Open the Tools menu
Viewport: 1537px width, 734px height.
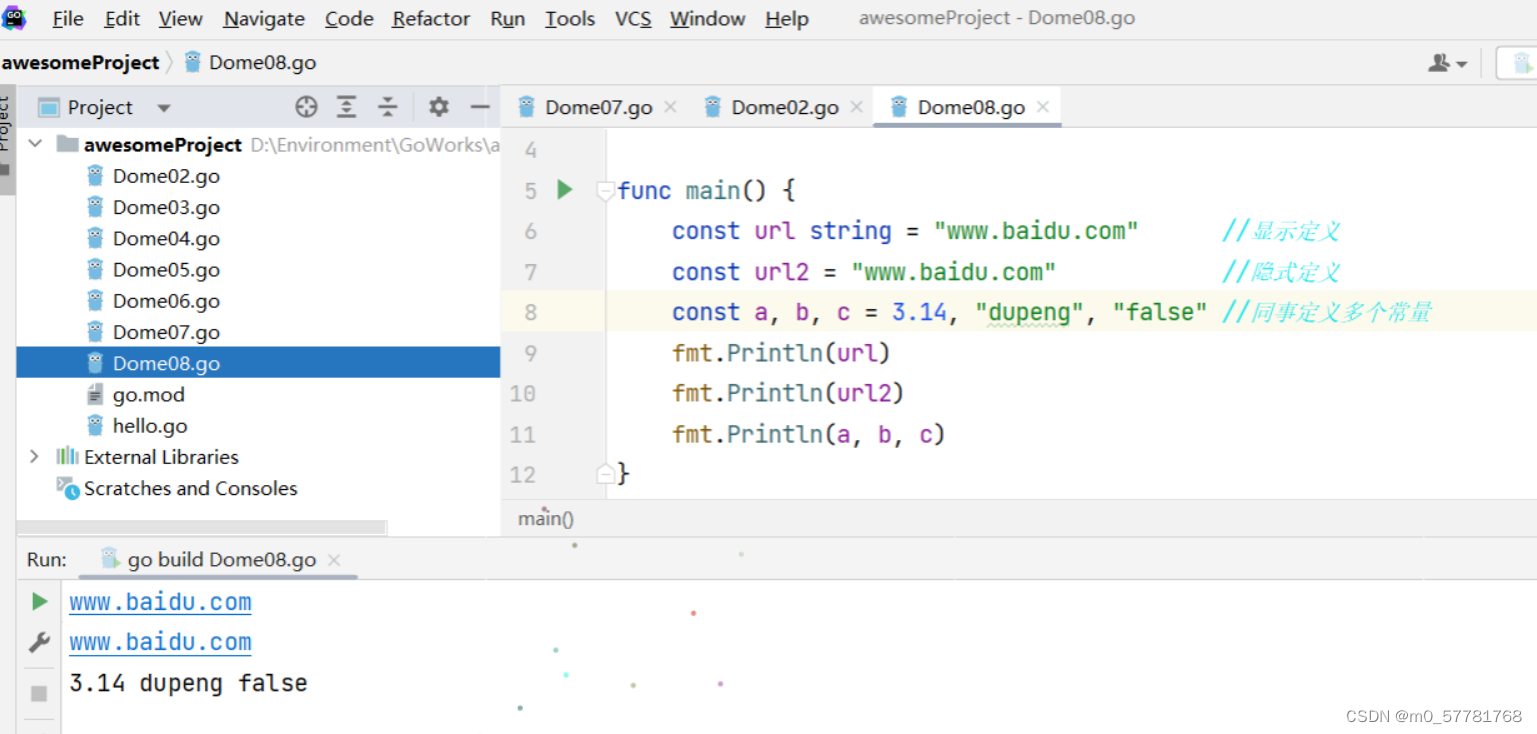pyautogui.click(x=570, y=19)
